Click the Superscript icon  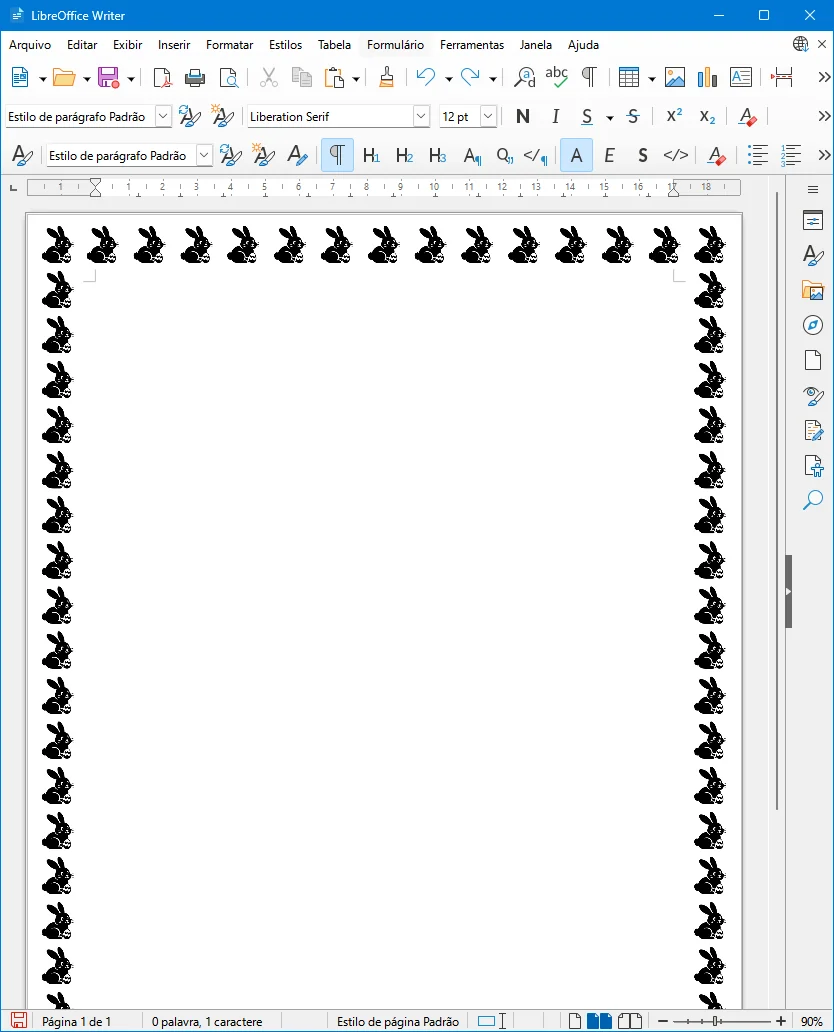tap(674, 117)
